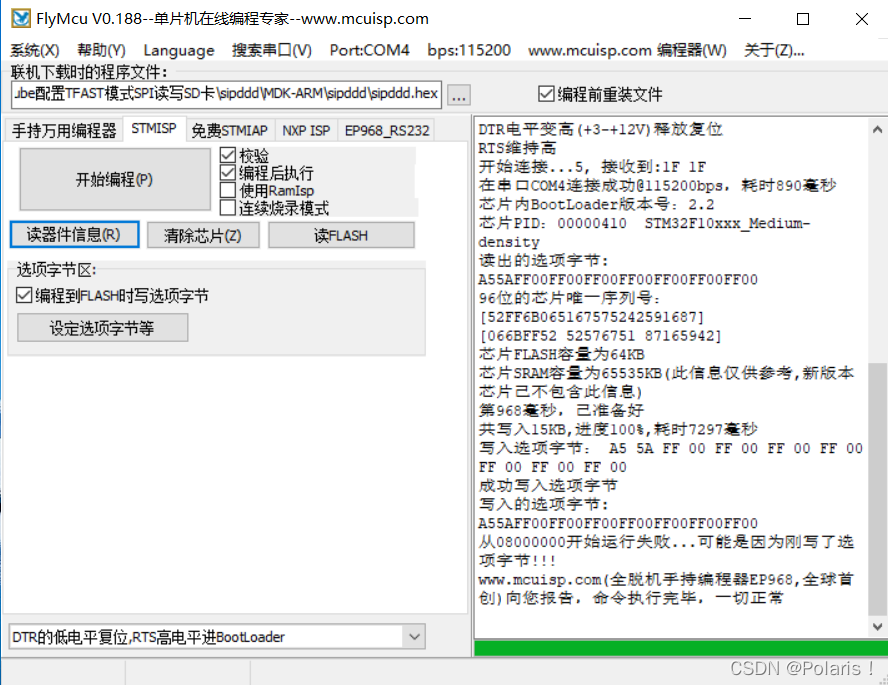Click the ... browse file button
Image resolution: width=888 pixels, height=685 pixels.
click(x=459, y=95)
